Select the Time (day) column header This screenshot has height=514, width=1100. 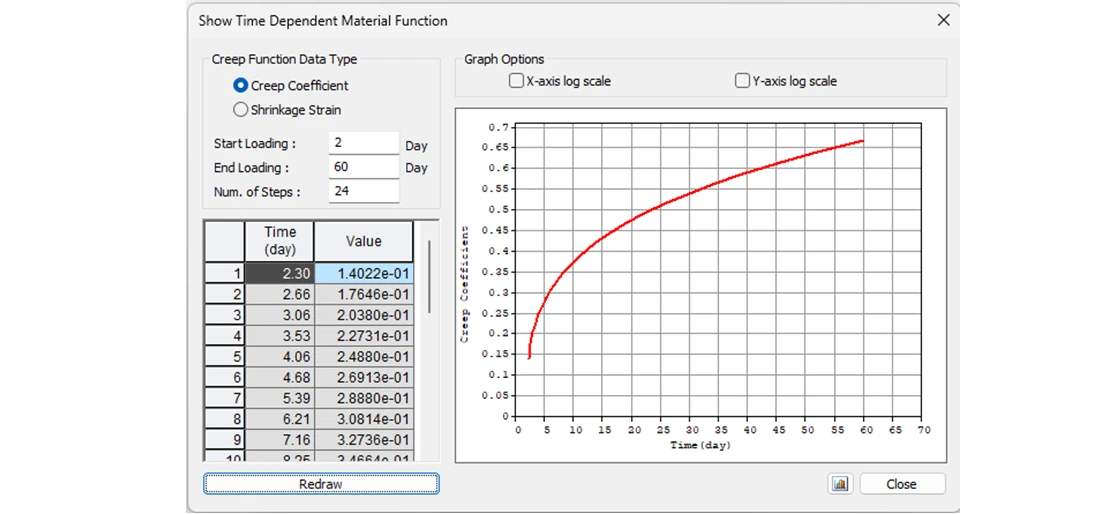click(279, 241)
